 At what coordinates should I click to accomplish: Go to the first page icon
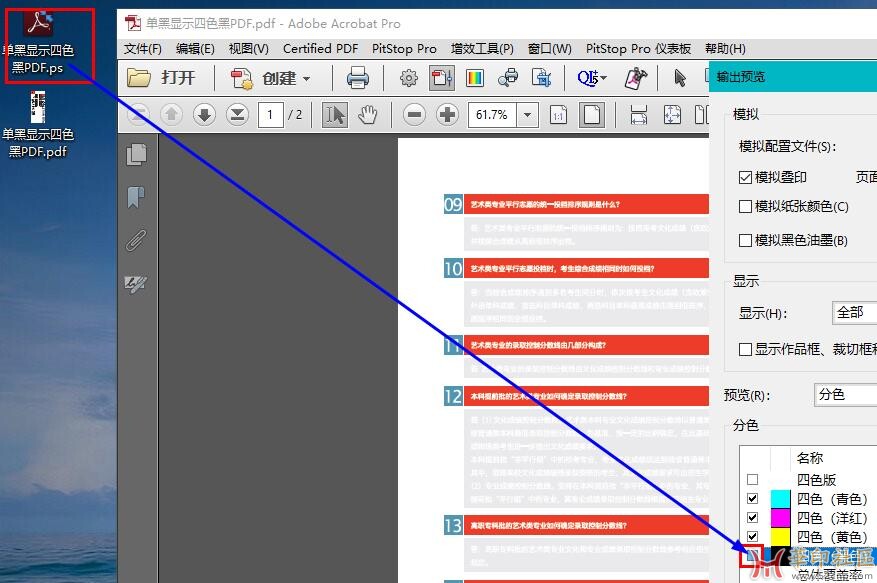pos(138,115)
